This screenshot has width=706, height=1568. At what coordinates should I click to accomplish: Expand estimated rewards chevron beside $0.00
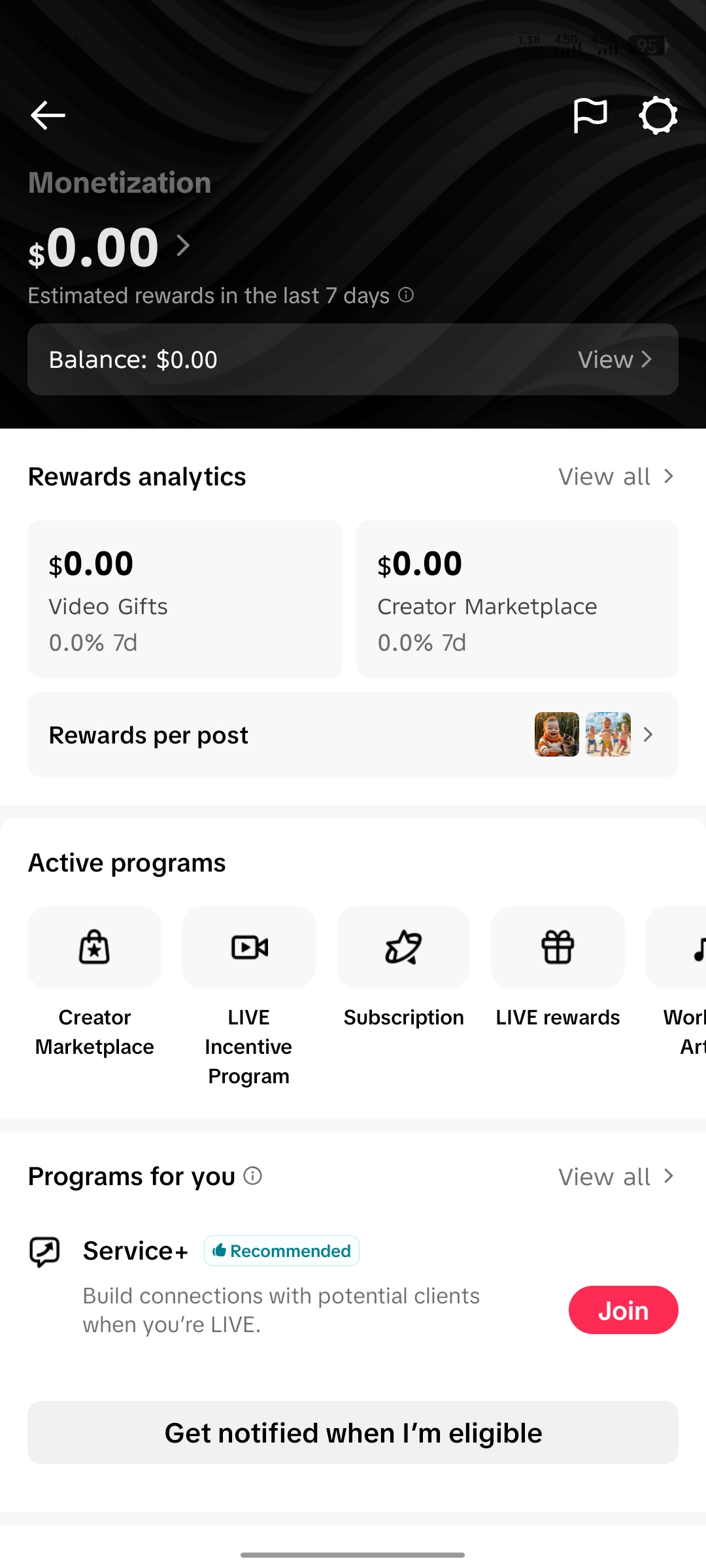(183, 246)
